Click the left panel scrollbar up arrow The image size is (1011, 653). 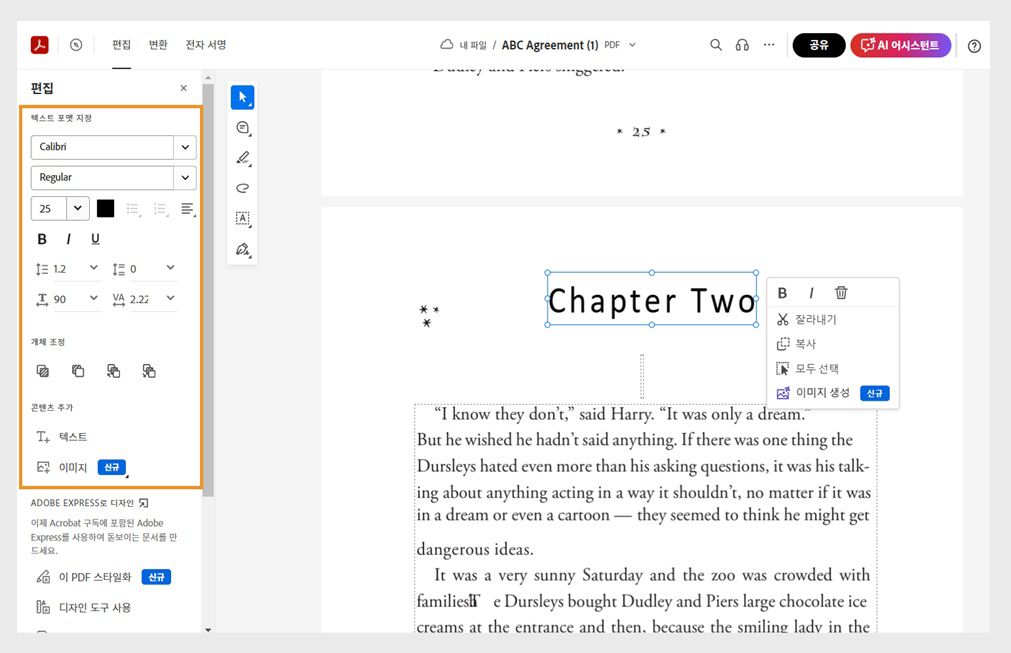(208, 78)
